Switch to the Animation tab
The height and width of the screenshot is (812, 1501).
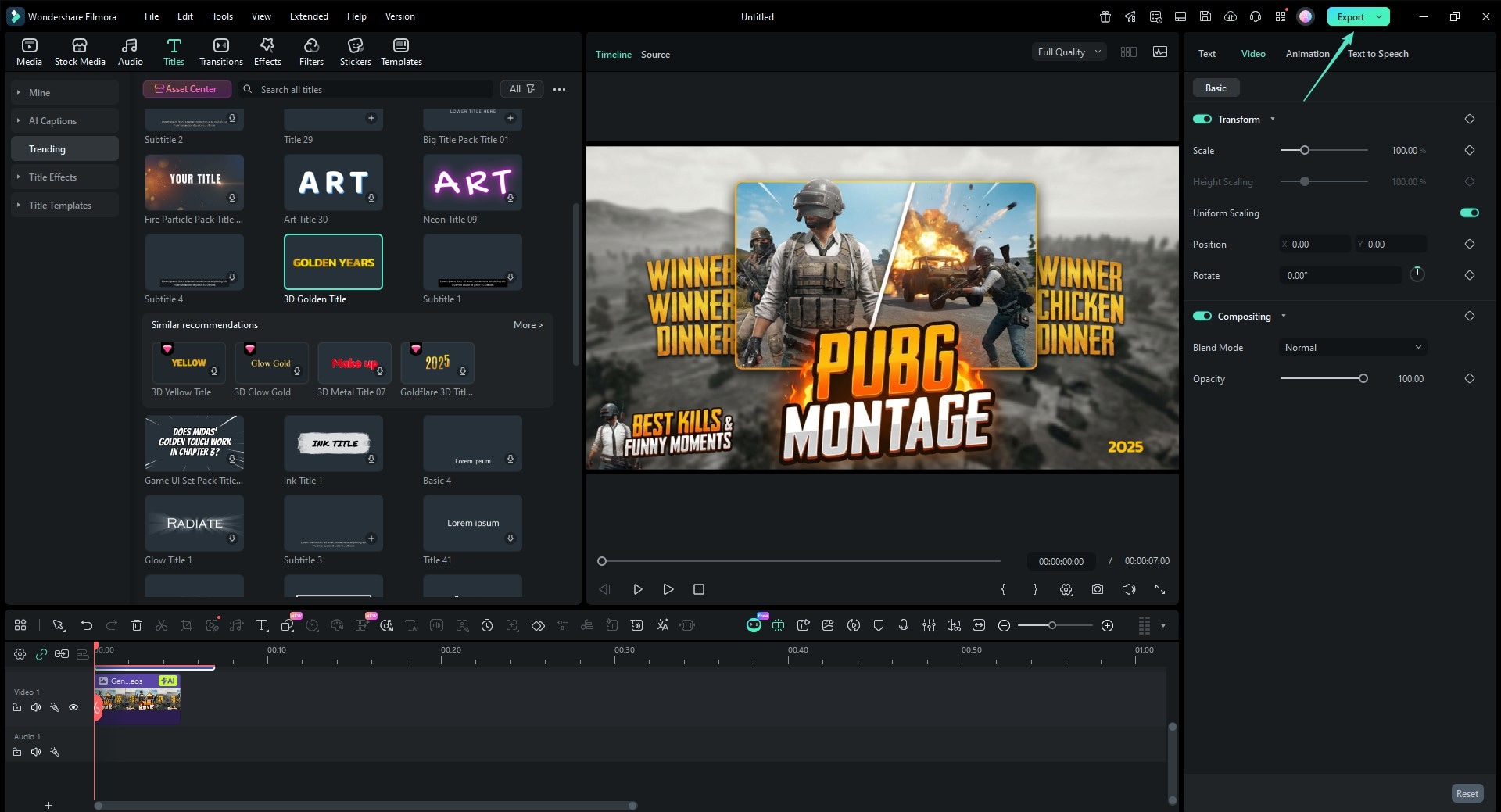(x=1306, y=53)
